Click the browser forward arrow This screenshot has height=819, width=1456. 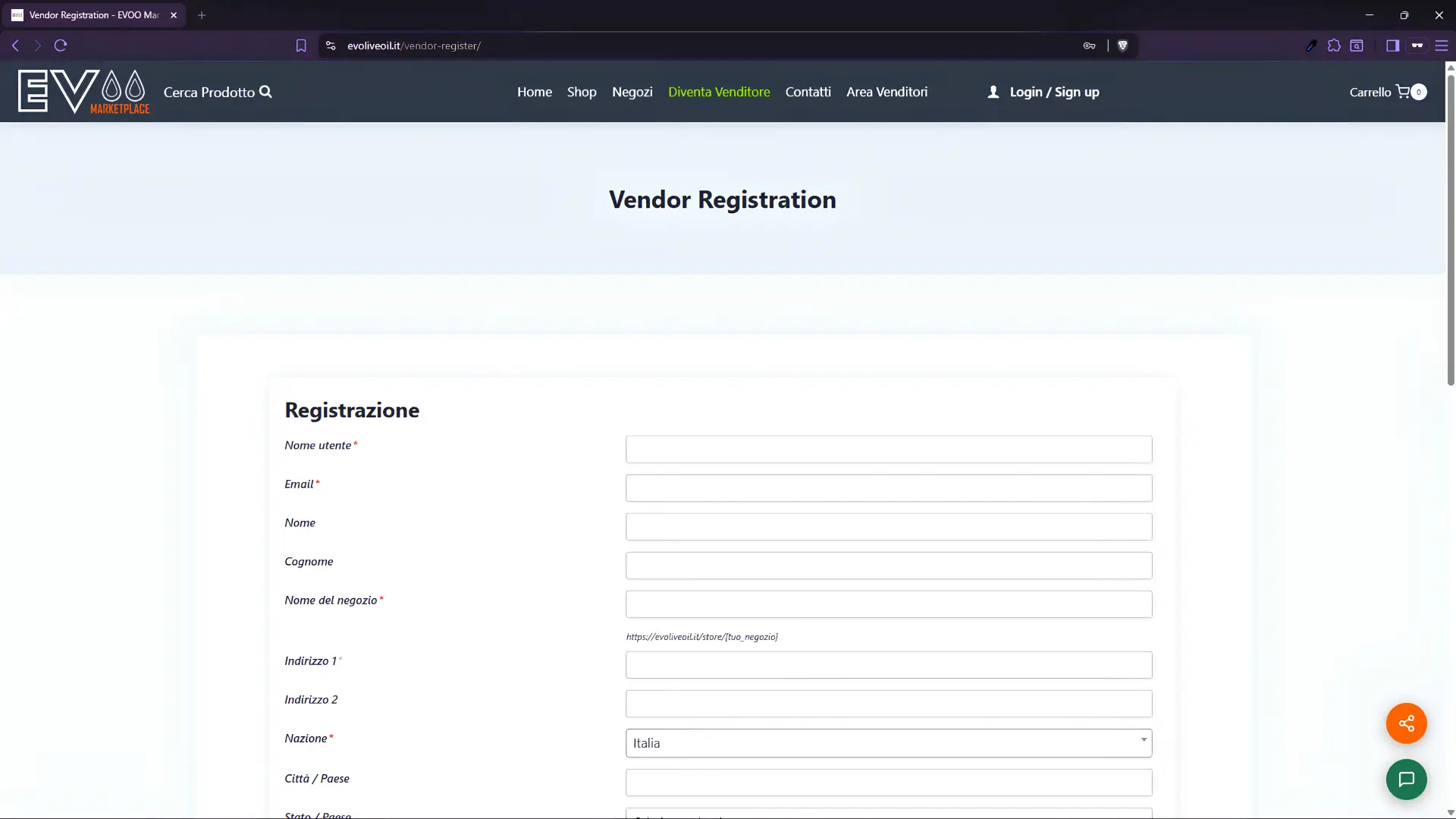[x=37, y=45]
